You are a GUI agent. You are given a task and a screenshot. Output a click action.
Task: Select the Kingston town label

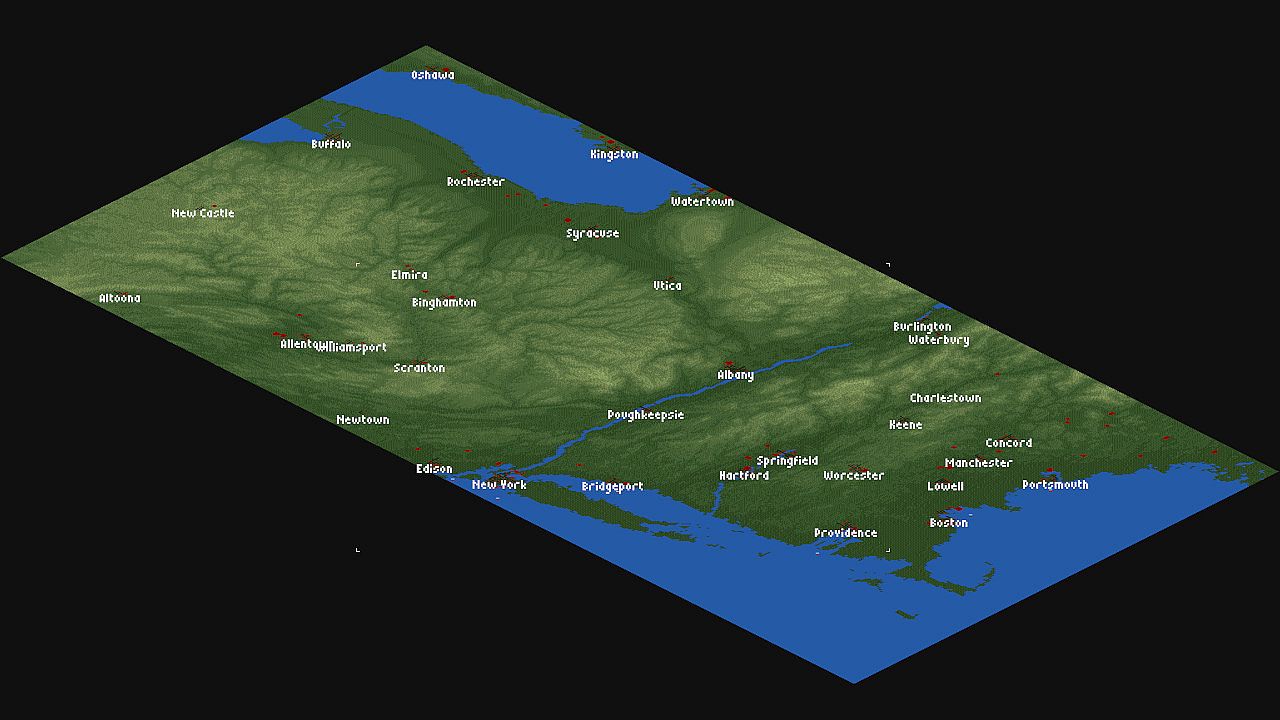(614, 154)
